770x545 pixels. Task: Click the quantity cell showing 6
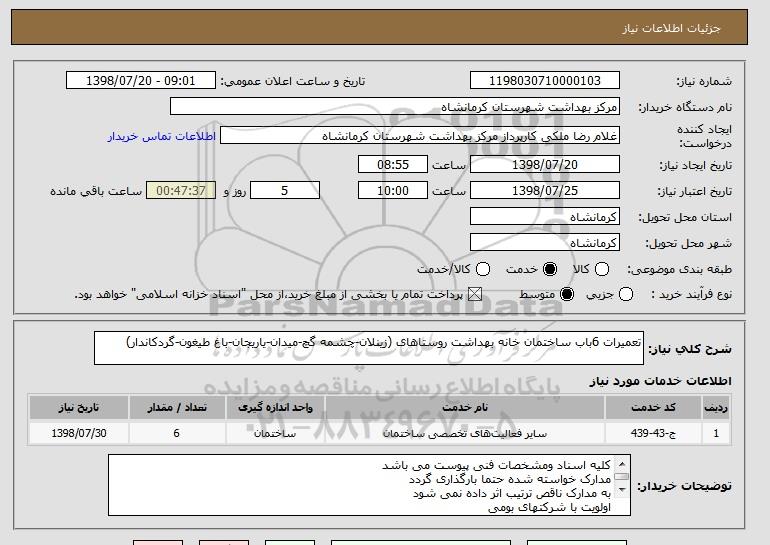[x=177, y=433]
